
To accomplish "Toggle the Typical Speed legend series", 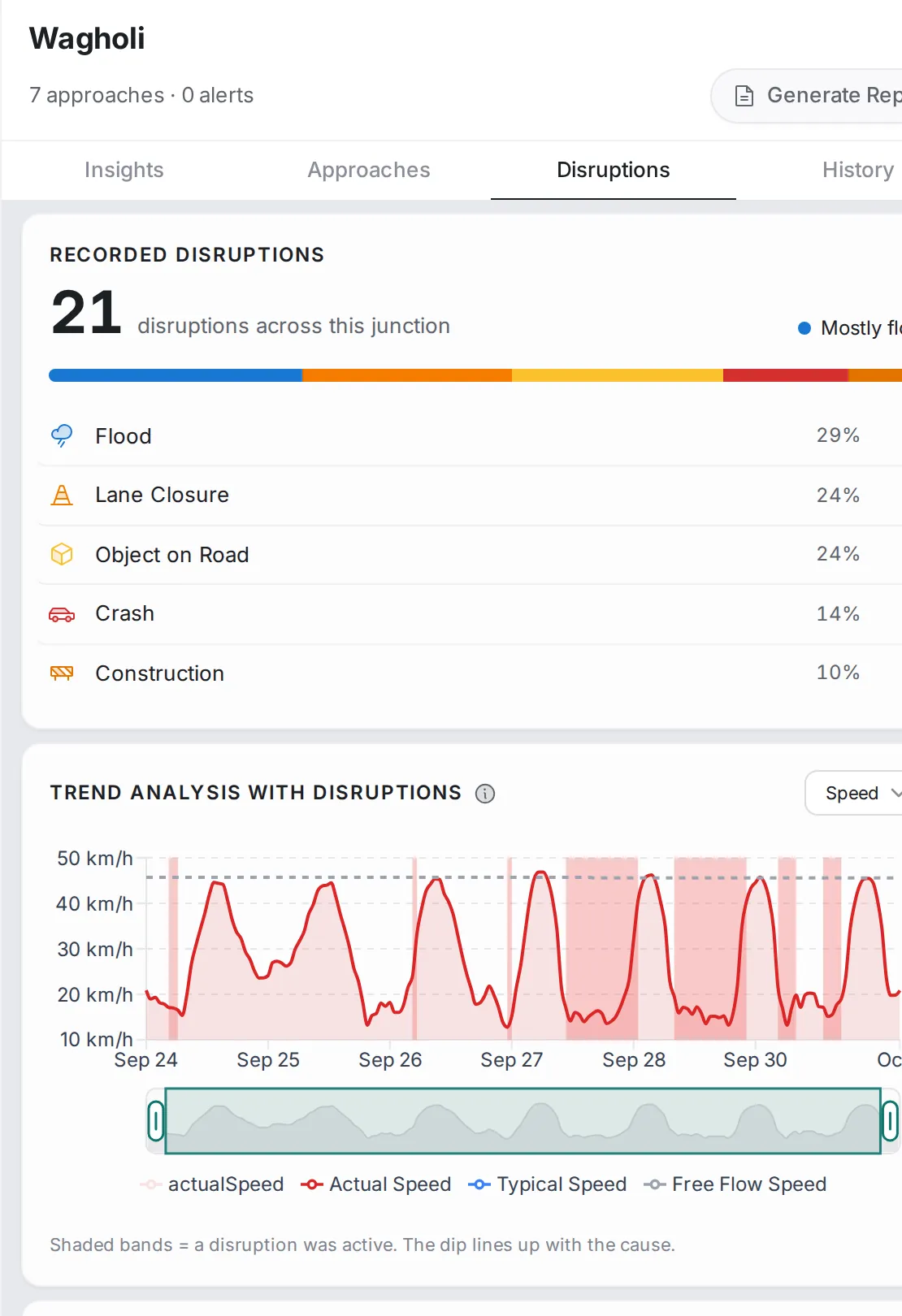I will (x=548, y=1184).
